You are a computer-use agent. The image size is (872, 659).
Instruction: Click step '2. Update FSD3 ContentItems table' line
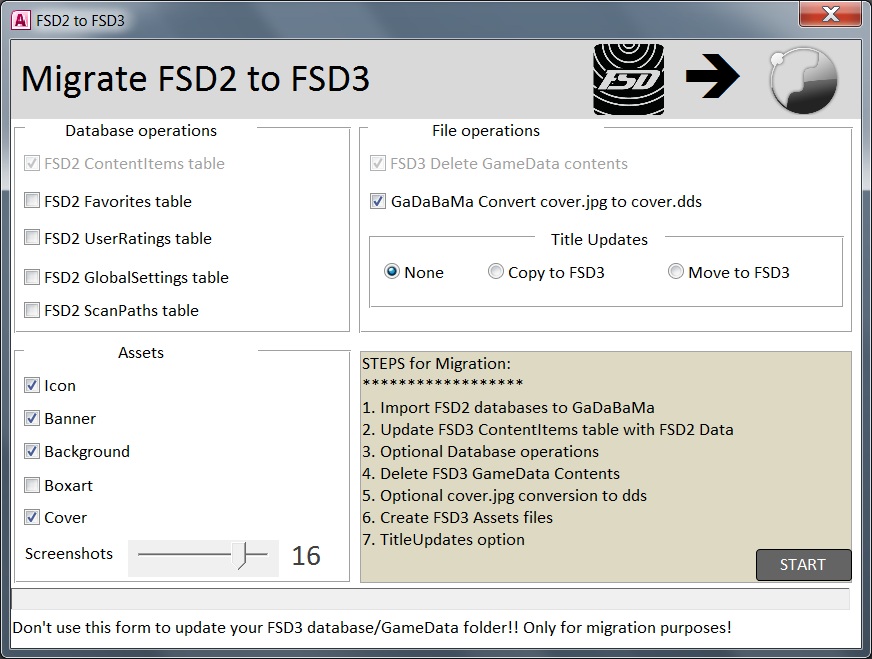pyautogui.click(x=548, y=430)
